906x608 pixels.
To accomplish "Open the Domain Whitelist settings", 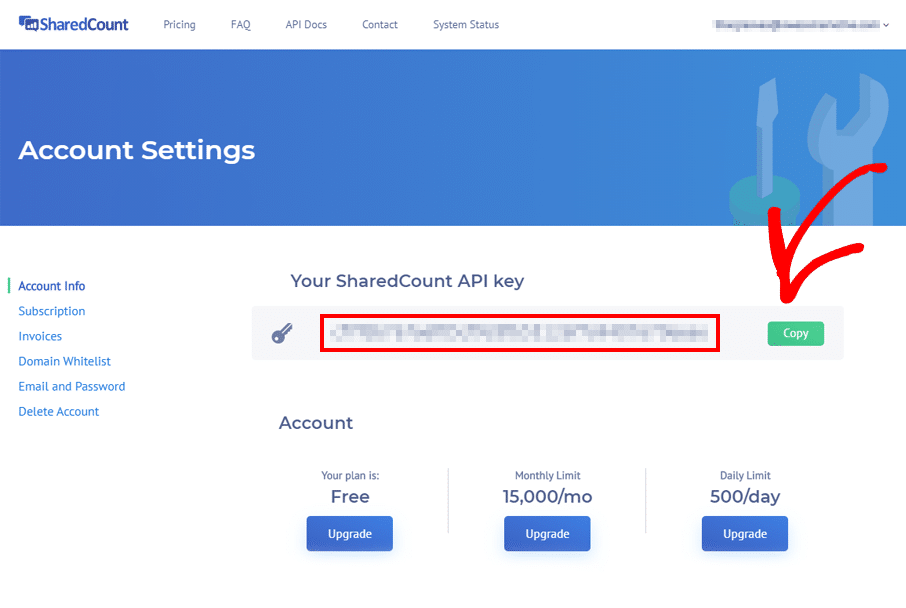I will click(64, 361).
